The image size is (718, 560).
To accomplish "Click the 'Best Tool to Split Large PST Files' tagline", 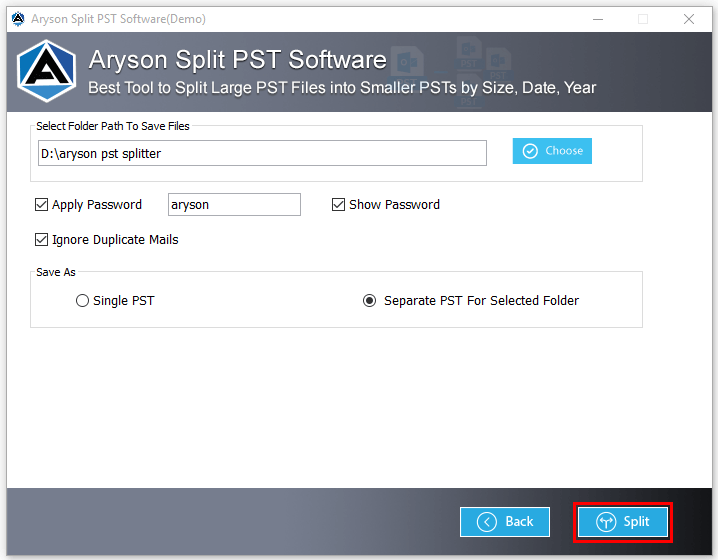I will pos(342,87).
